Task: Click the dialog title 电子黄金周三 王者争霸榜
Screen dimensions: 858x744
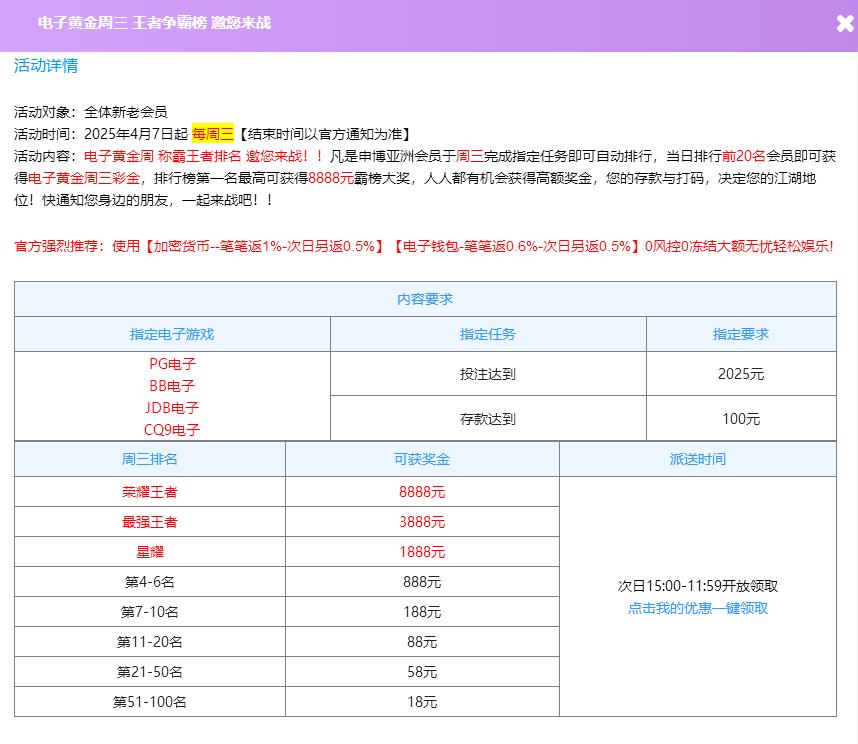Action: (x=154, y=23)
